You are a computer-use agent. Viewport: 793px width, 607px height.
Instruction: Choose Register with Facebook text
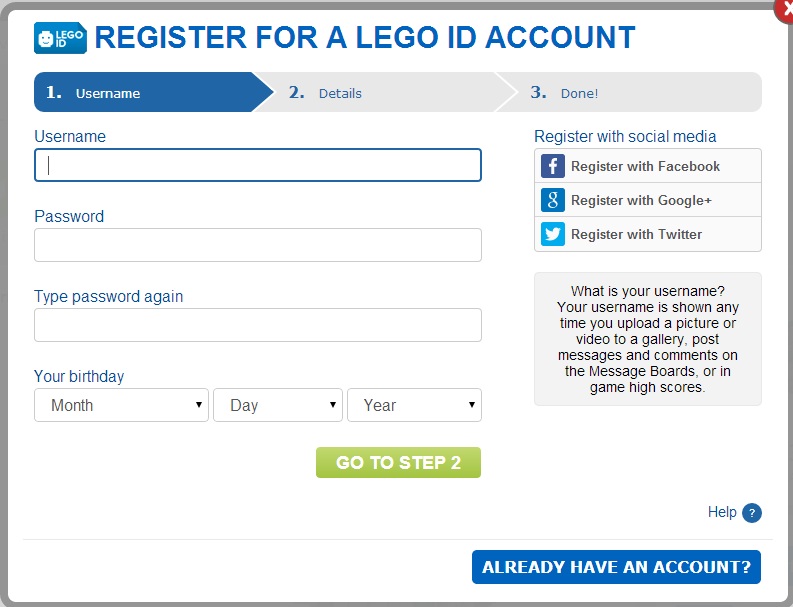[645, 166]
